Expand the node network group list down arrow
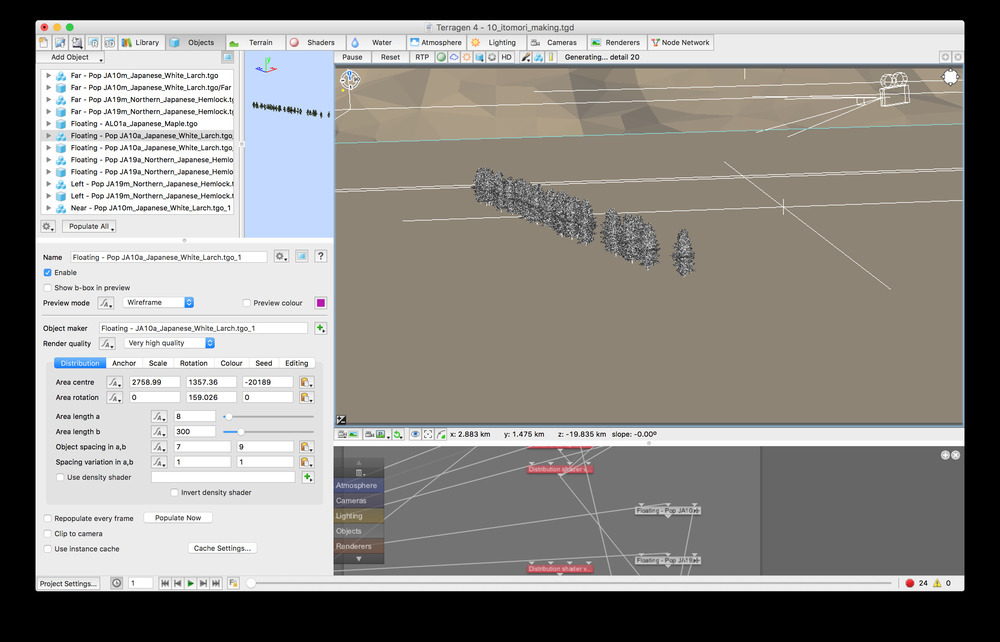Screen dimensions: 1000x642 pyautogui.click(x=358, y=558)
